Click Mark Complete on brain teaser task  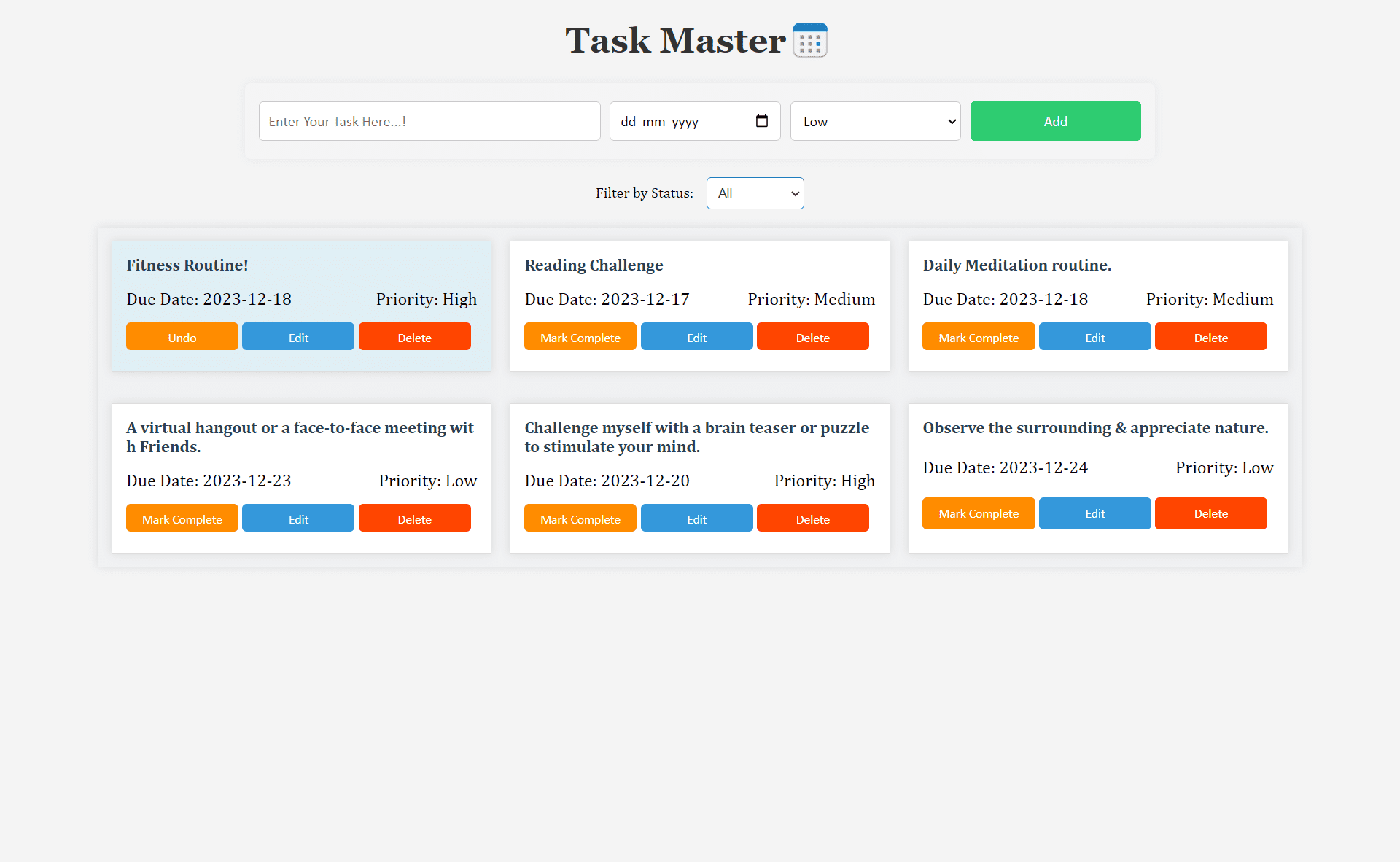click(580, 519)
